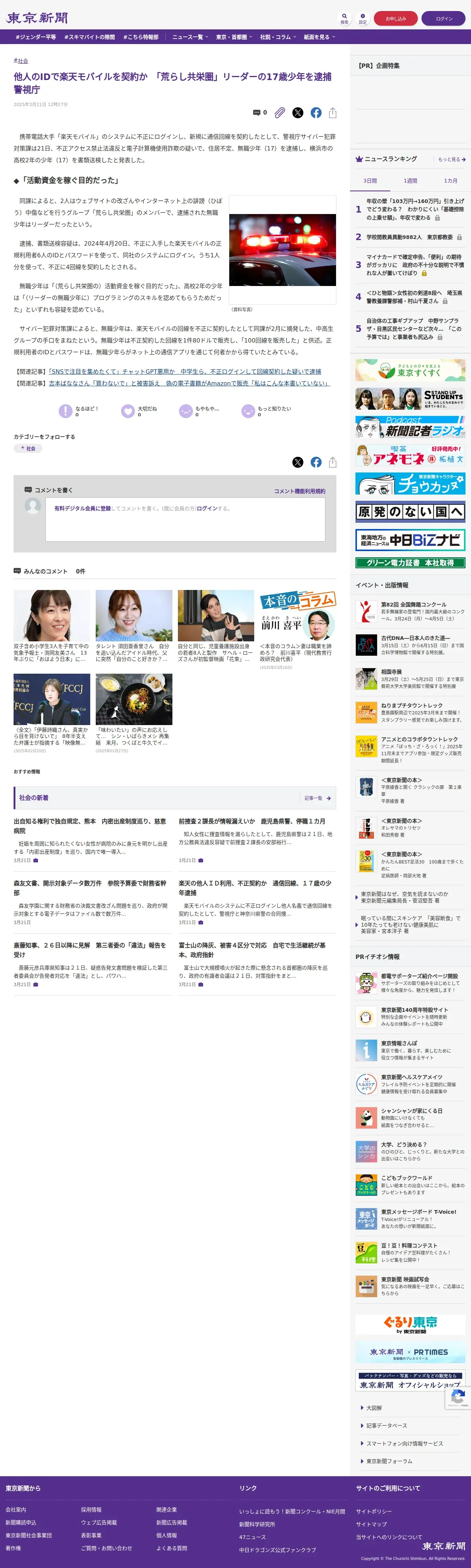This screenshot has height=1568, width=471.
Task: Expand the 東京・首都圏 menu
Action: click(x=234, y=37)
